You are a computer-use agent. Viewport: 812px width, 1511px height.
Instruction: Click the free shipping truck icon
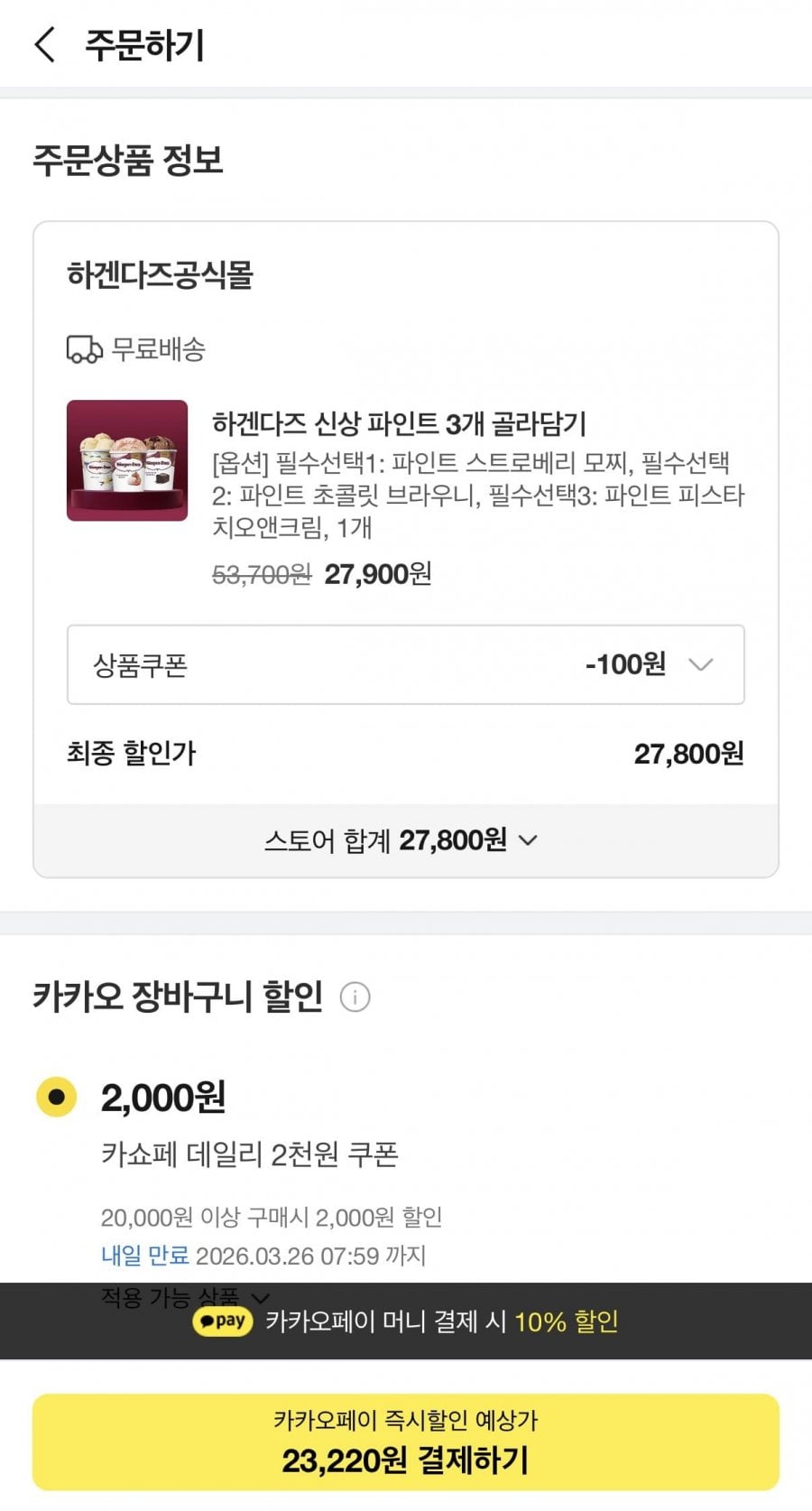click(x=84, y=349)
